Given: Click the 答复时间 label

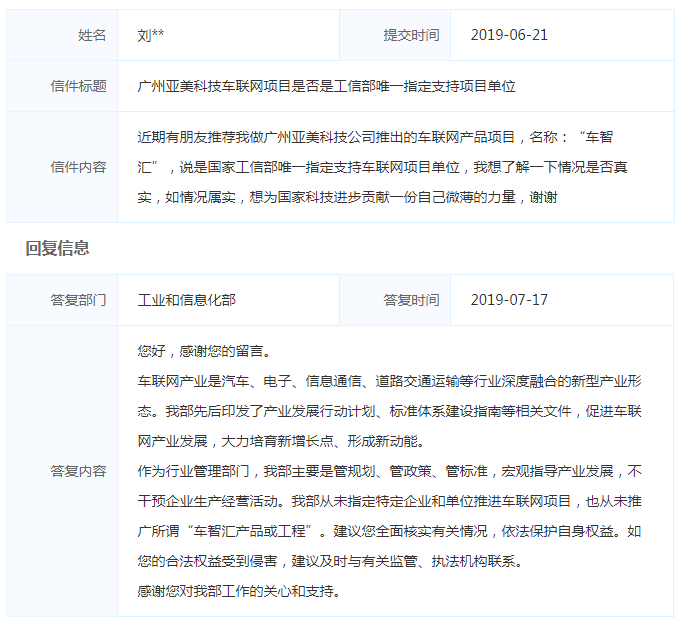Looking at the screenshot, I should (x=411, y=300).
